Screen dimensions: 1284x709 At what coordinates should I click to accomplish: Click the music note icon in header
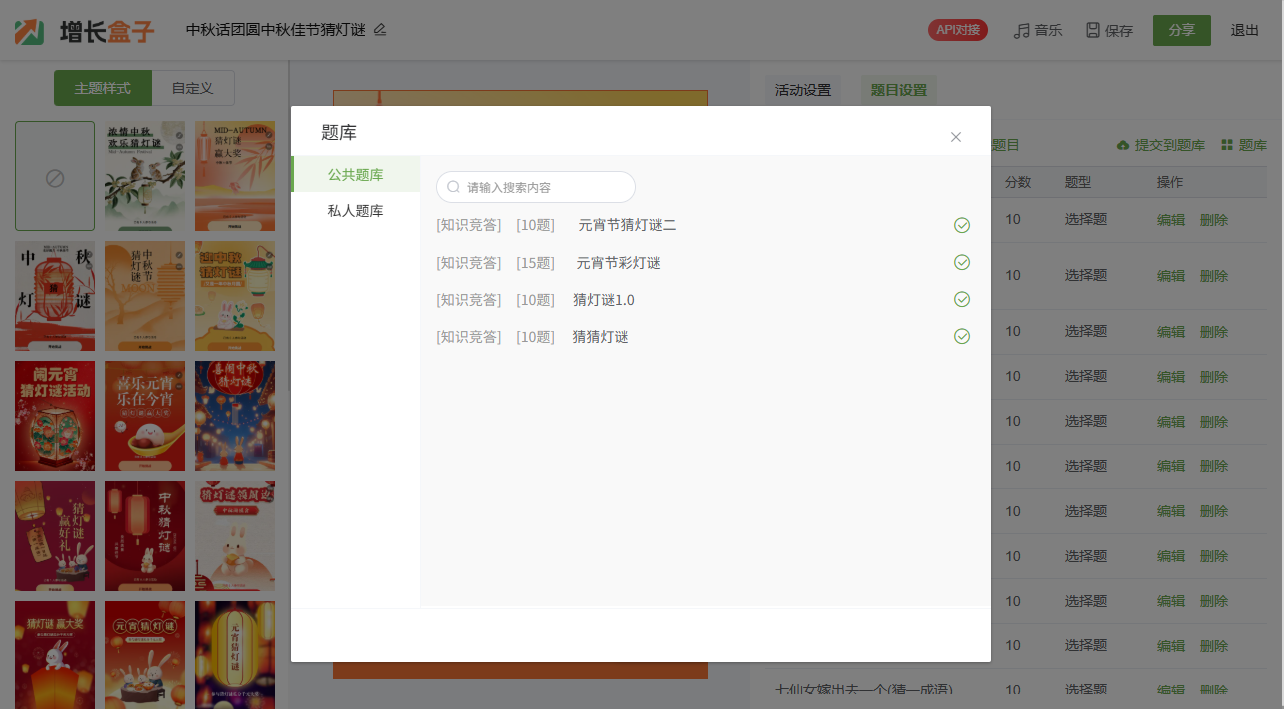pyautogui.click(x=1021, y=31)
